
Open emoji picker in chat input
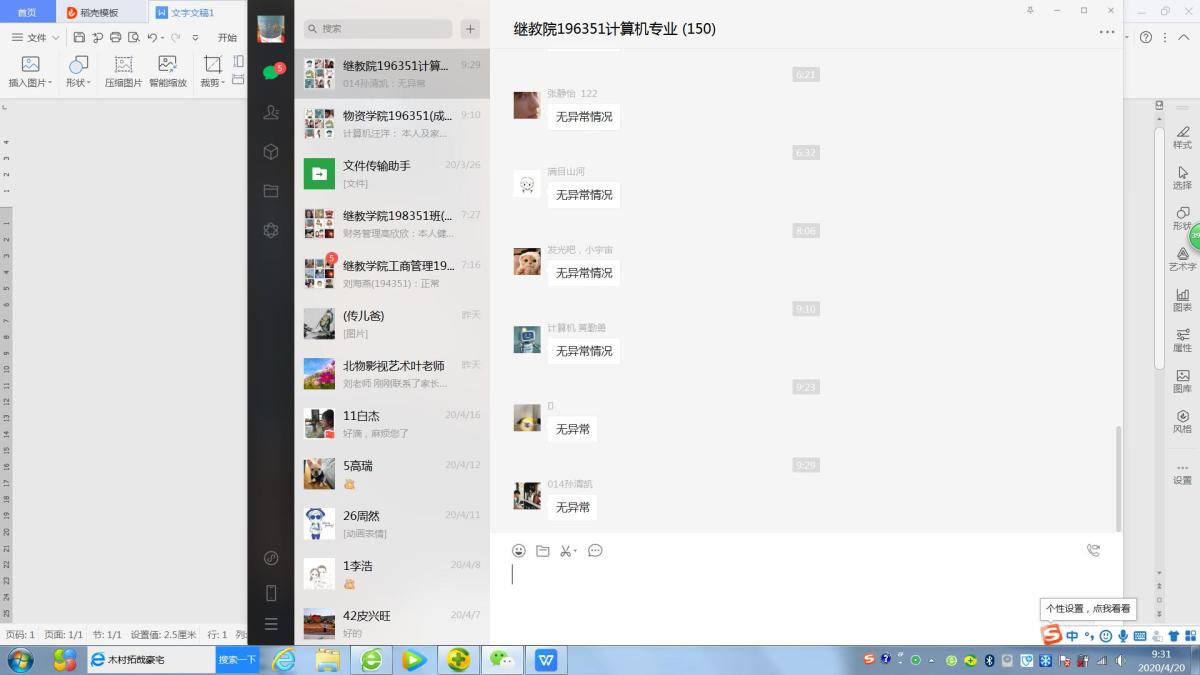(x=519, y=551)
